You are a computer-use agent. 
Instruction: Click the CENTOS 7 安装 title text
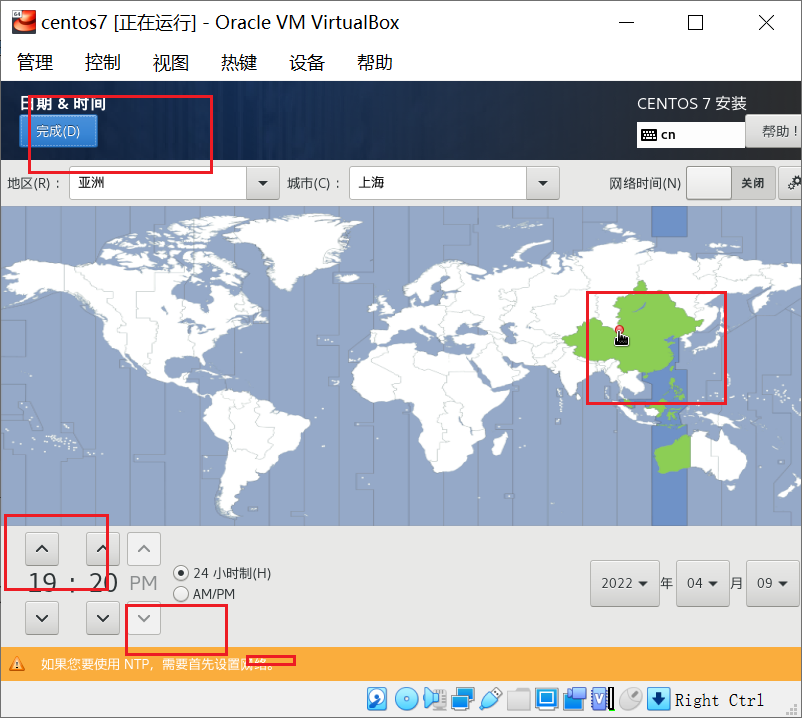pos(692,103)
